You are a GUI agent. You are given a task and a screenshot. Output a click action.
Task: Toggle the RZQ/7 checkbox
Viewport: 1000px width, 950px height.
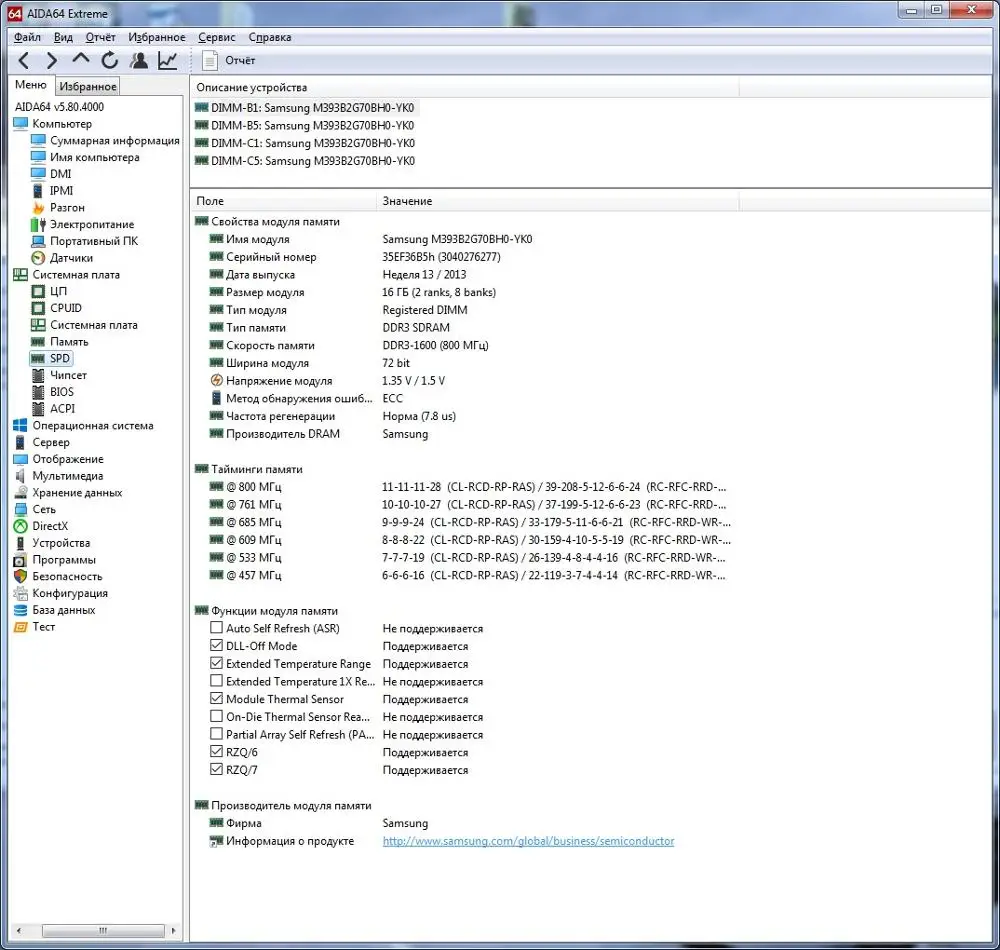(x=216, y=770)
